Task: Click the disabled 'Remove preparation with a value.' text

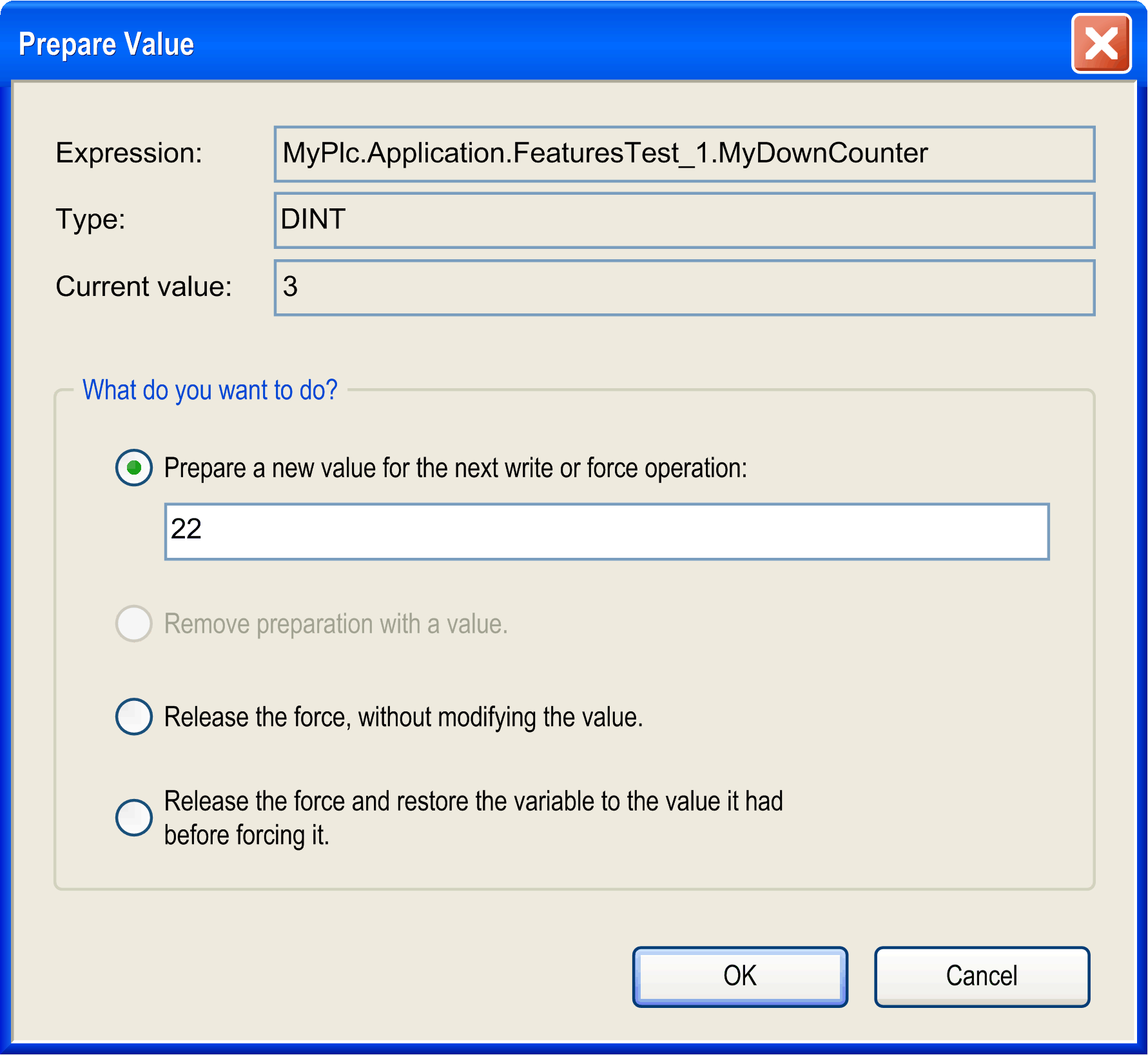Action: [x=336, y=624]
